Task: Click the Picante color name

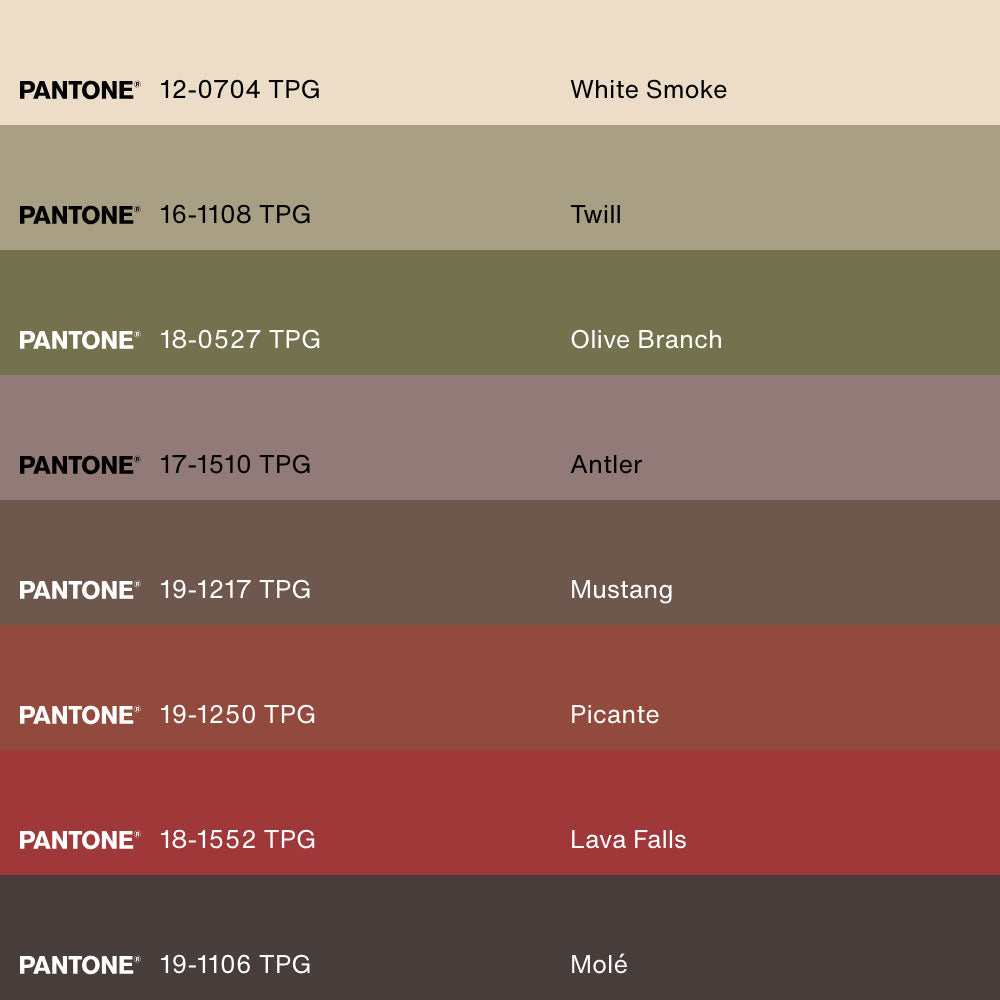Action: [x=614, y=715]
